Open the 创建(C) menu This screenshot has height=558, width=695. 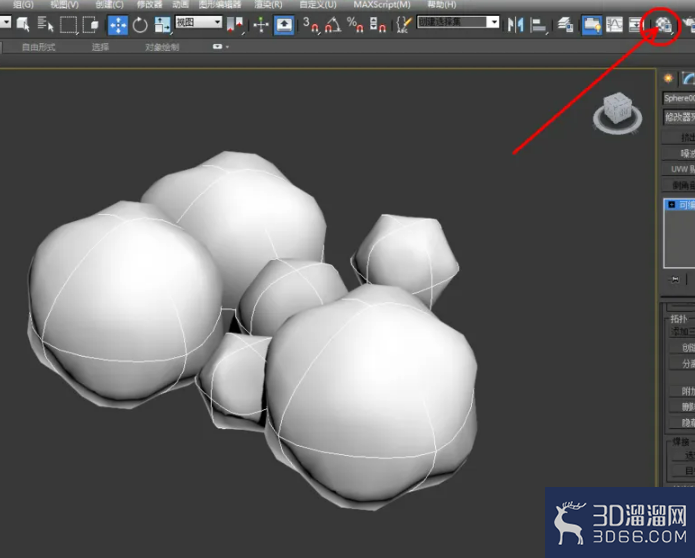[x=109, y=5]
